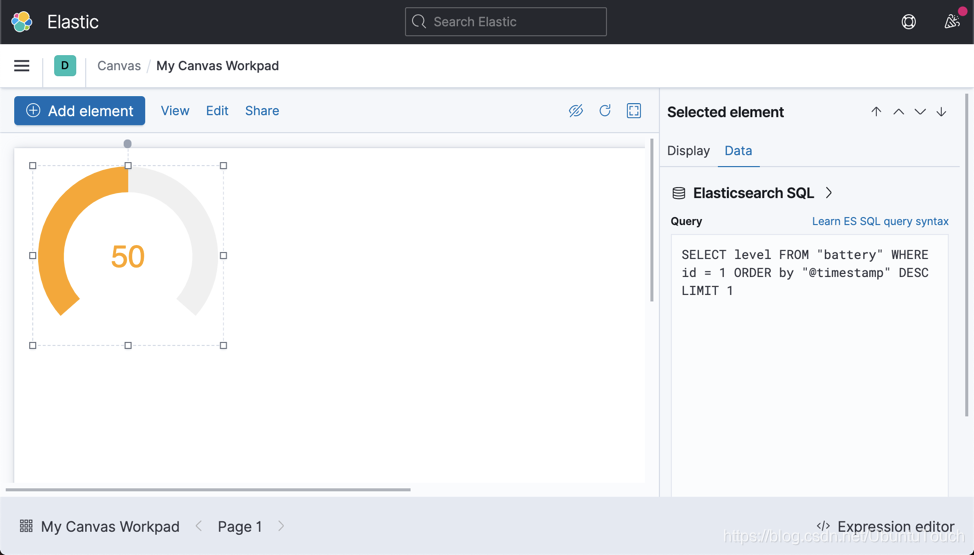Viewport: 974px width, 555px height.
Task: Click the Canvas breadcrumb link
Action: (119, 66)
